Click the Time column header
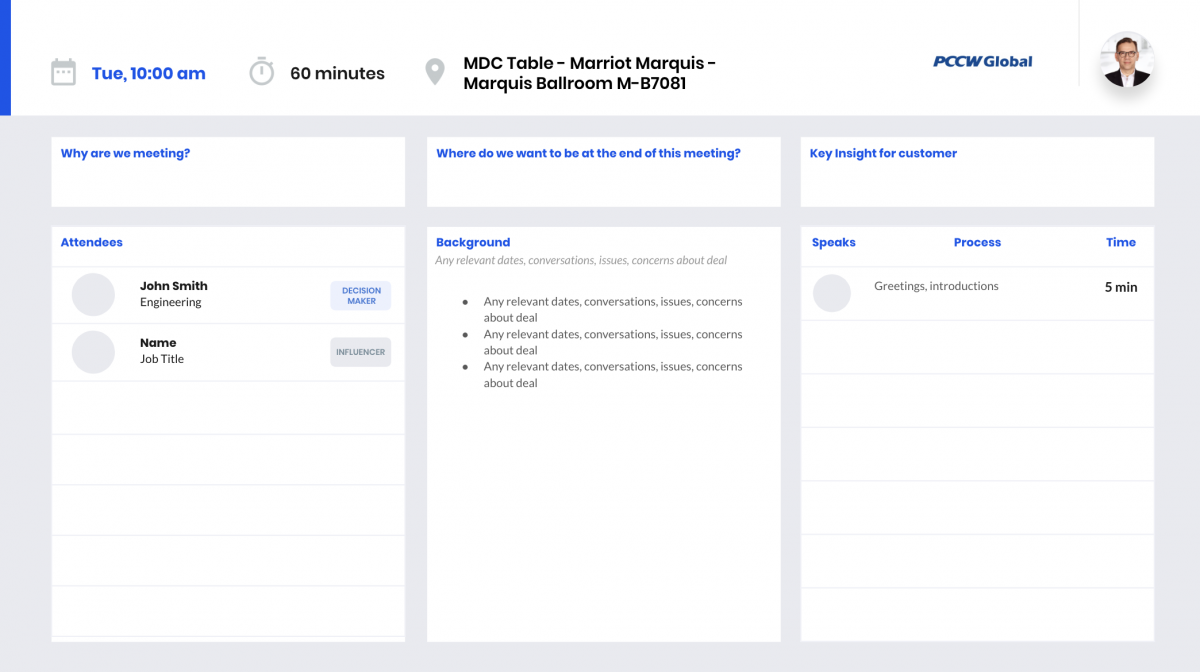 click(1121, 242)
